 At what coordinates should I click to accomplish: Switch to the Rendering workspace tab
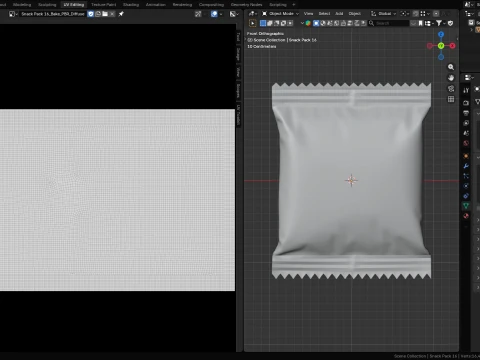point(182,5)
